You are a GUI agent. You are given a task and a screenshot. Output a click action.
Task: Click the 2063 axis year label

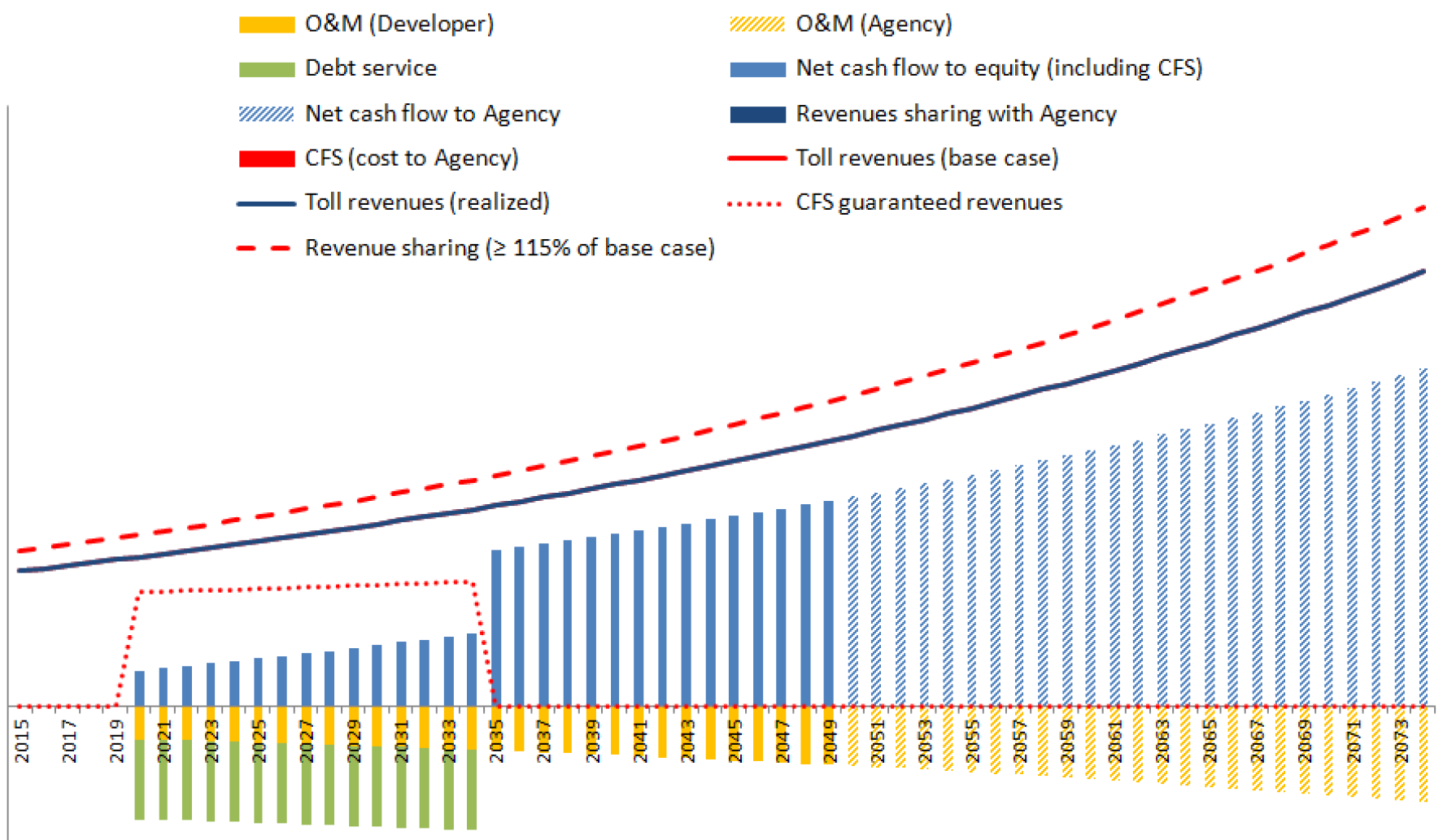coord(1163,741)
